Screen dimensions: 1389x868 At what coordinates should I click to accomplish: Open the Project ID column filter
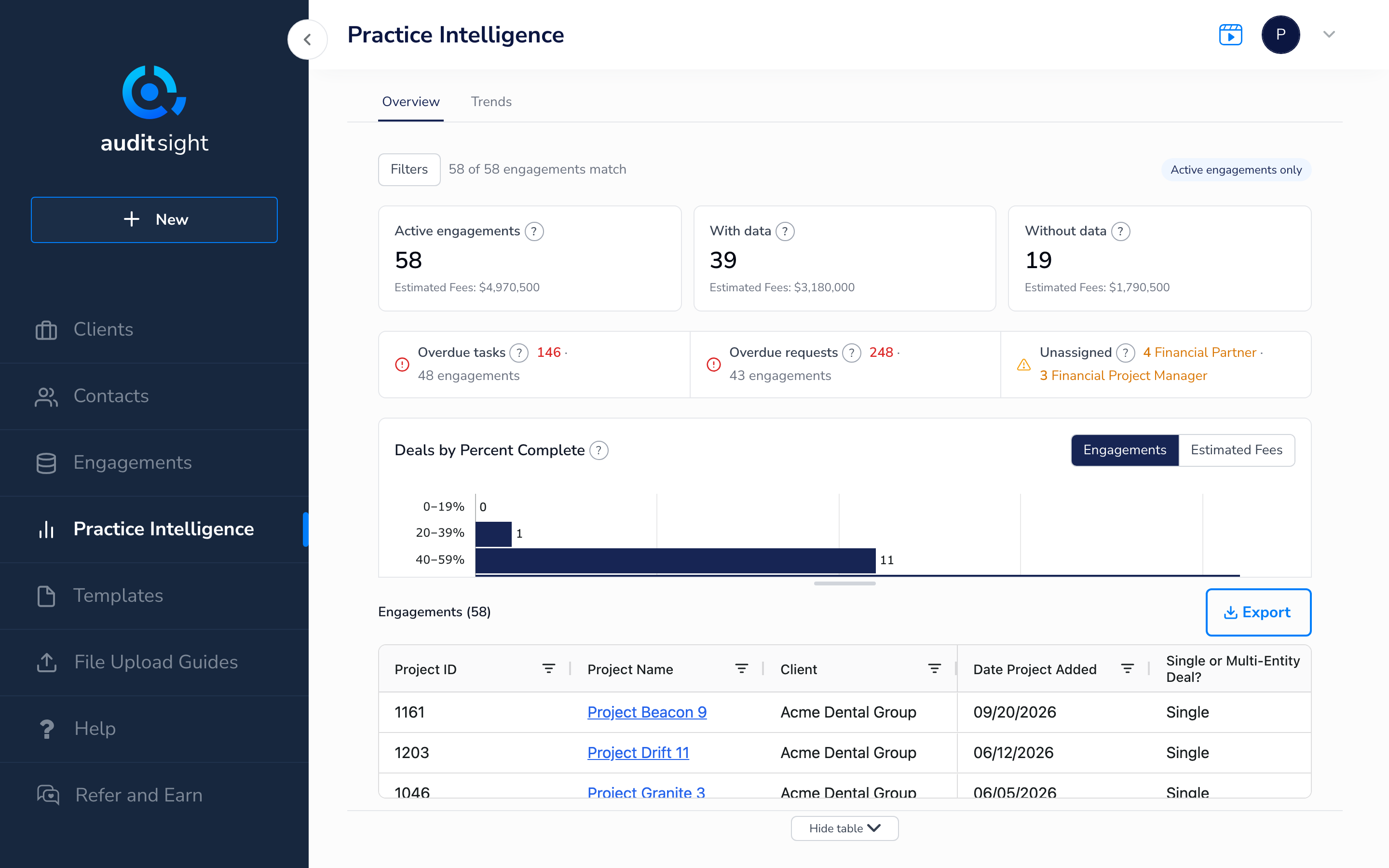coord(548,669)
